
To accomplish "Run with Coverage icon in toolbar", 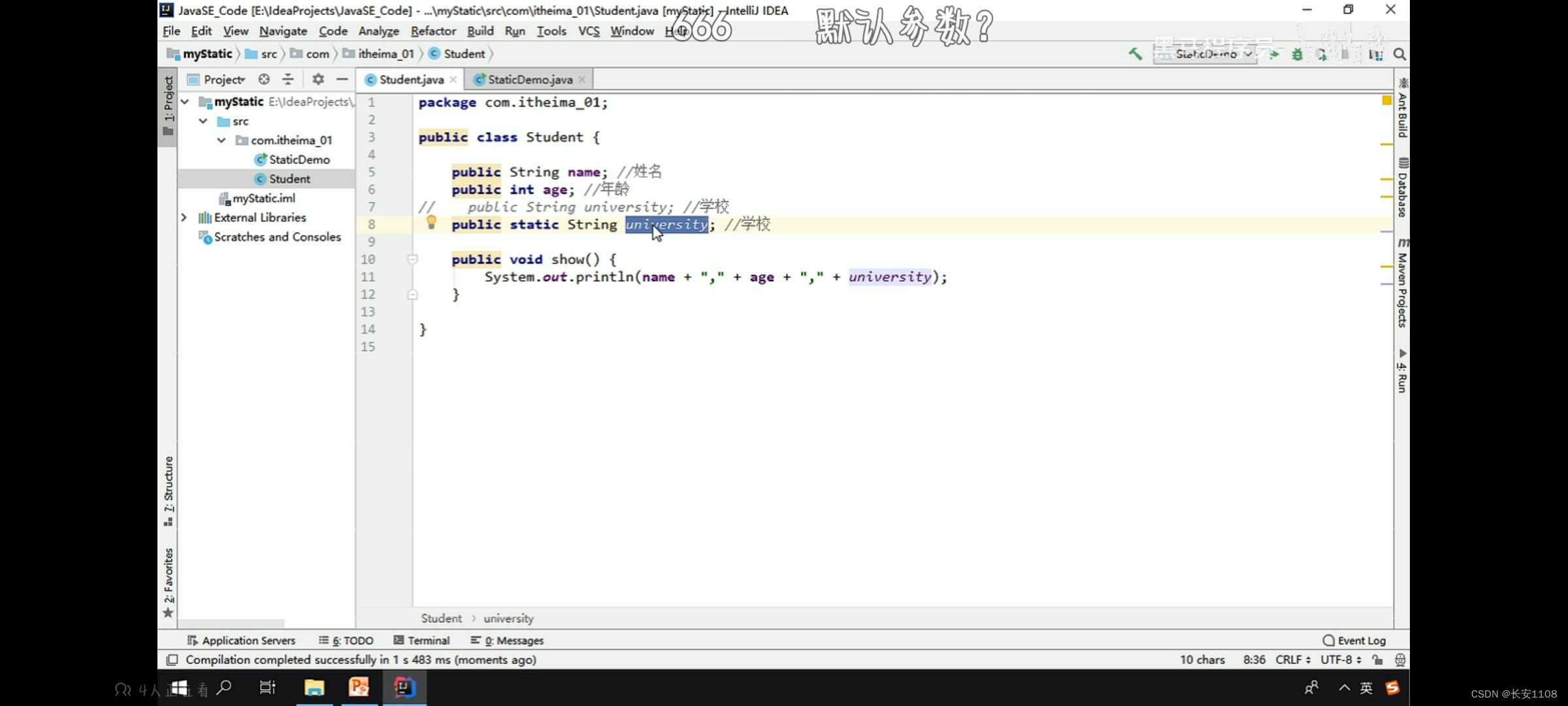I will tap(1322, 54).
